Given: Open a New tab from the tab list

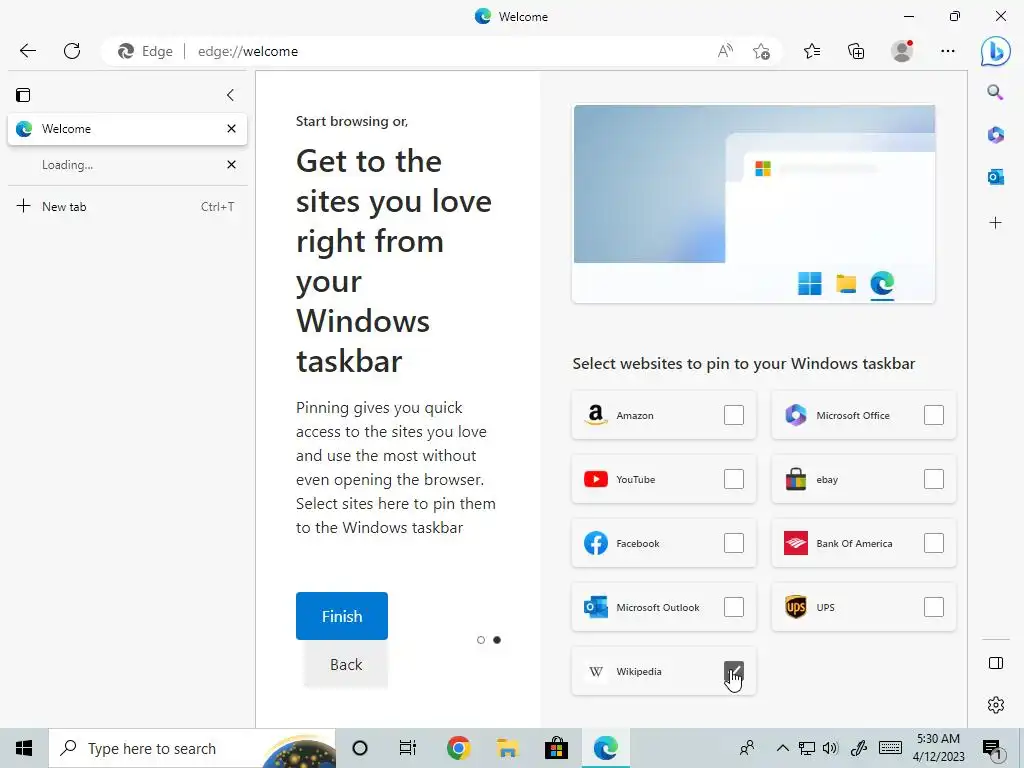Looking at the screenshot, I should point(127,206).
